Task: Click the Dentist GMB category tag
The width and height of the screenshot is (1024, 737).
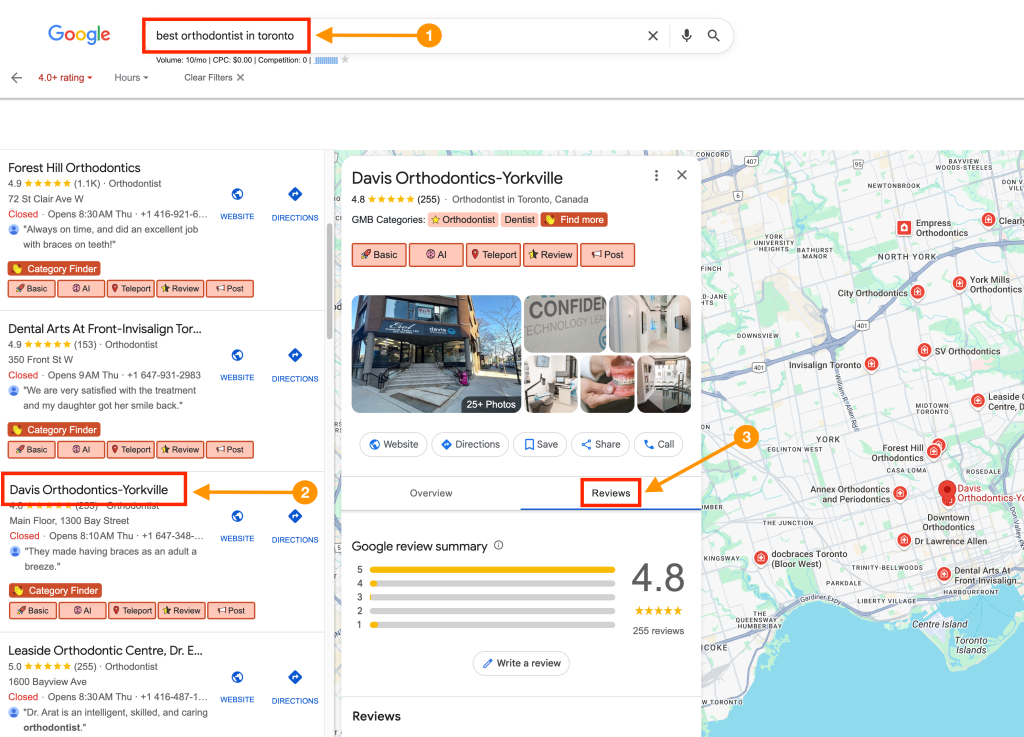Action: pos(519,220)
